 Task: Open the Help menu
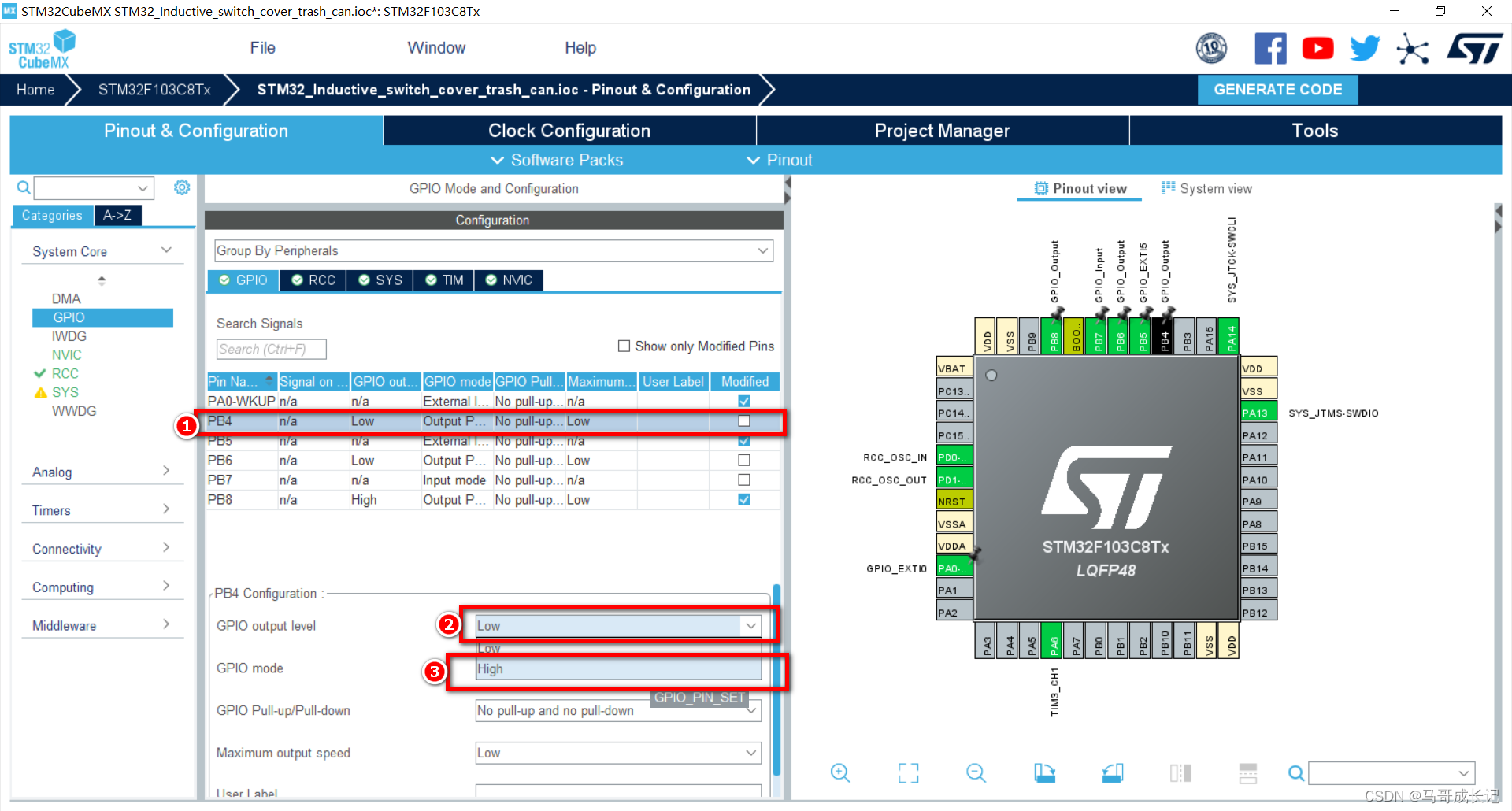(x=580, y=48)
